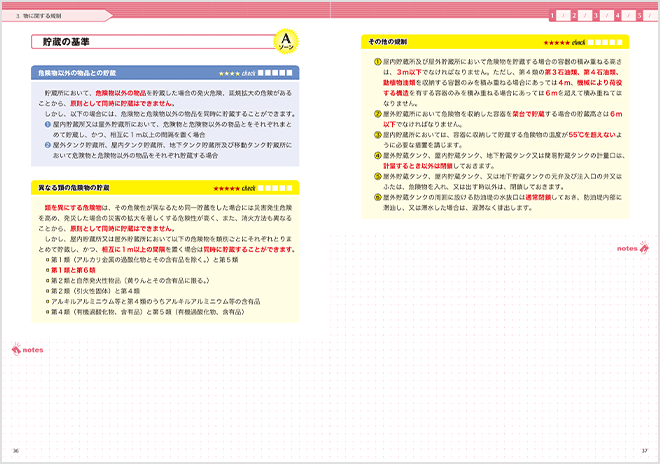Click the notes icon on the right page
Viewport: 660px width, 464px height.
[x=631, y=247]
